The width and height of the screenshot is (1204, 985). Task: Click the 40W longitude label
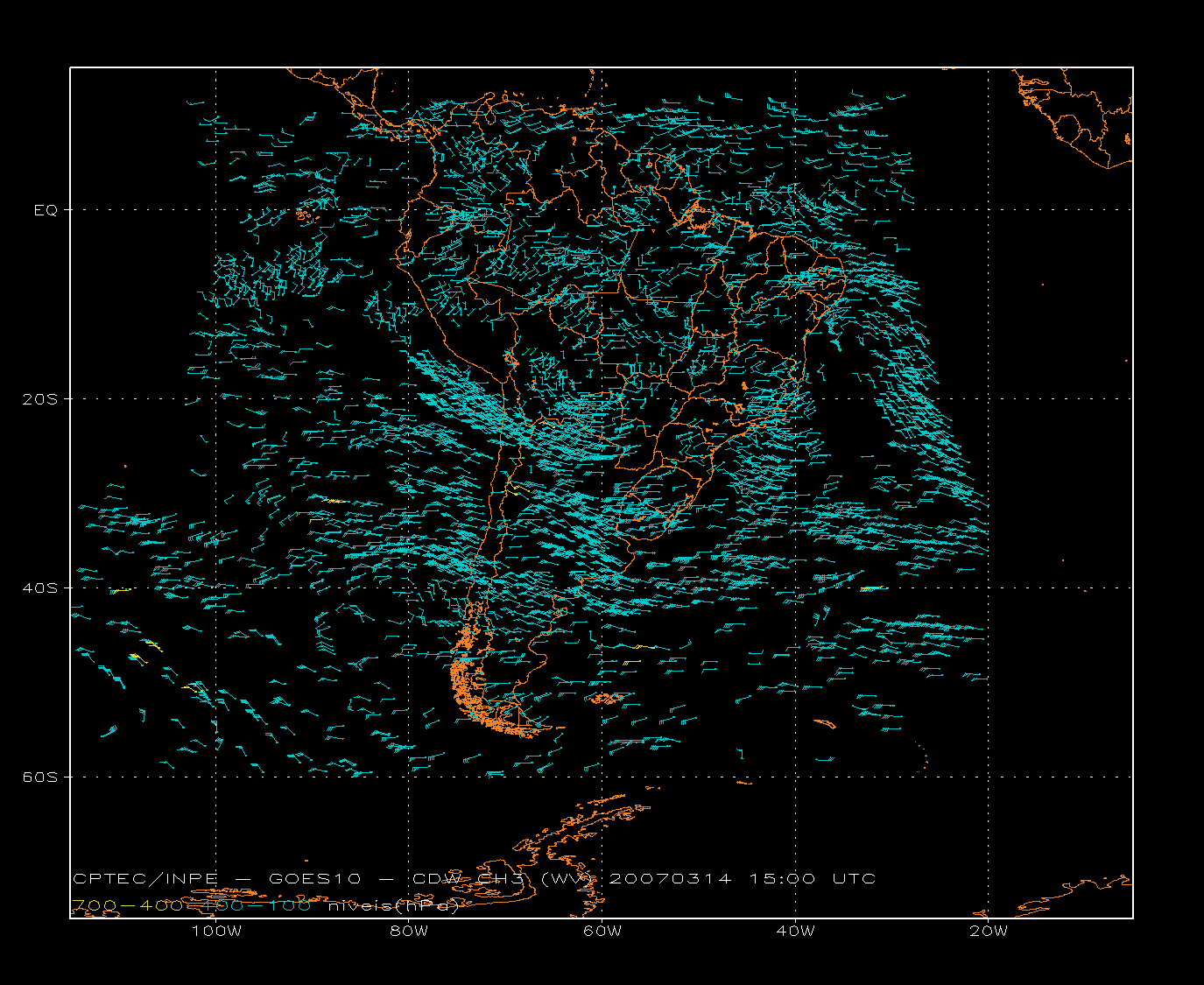point(795,931)
